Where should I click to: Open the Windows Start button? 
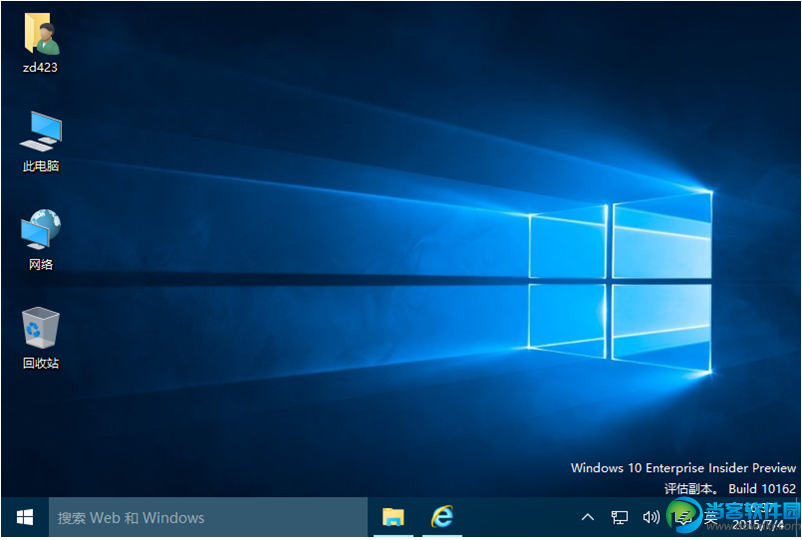click(x=25, y=518)
